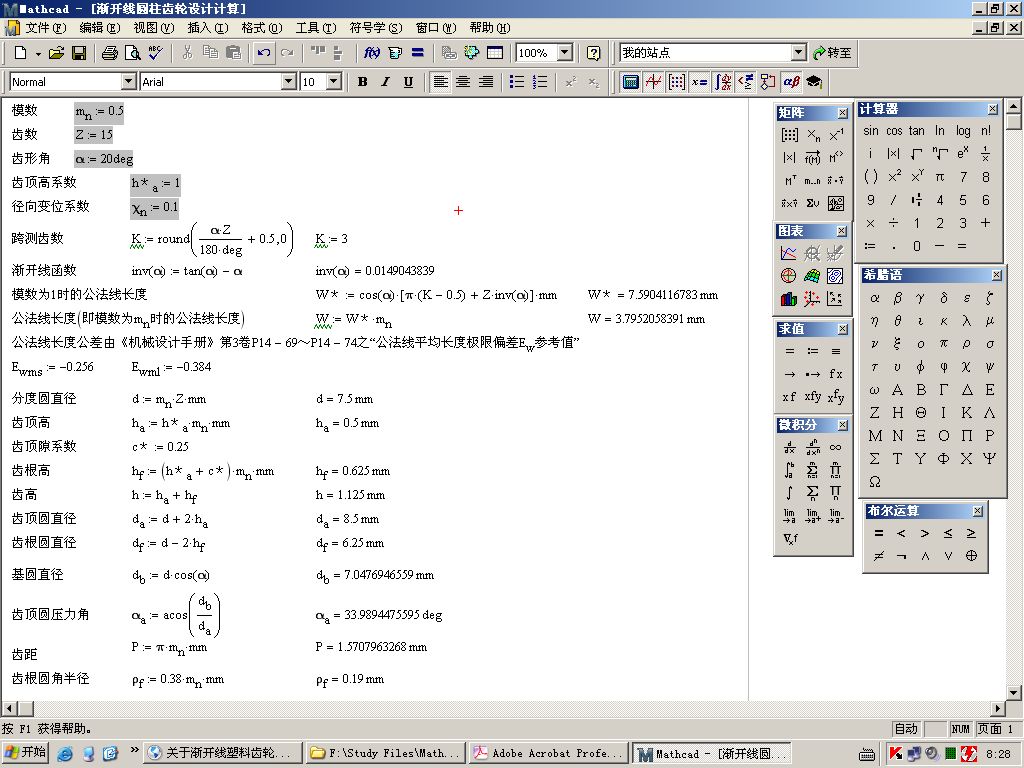1024x768 pixels.
Task: Print the worksheet using the printer icon
Action: pos(110,54)
